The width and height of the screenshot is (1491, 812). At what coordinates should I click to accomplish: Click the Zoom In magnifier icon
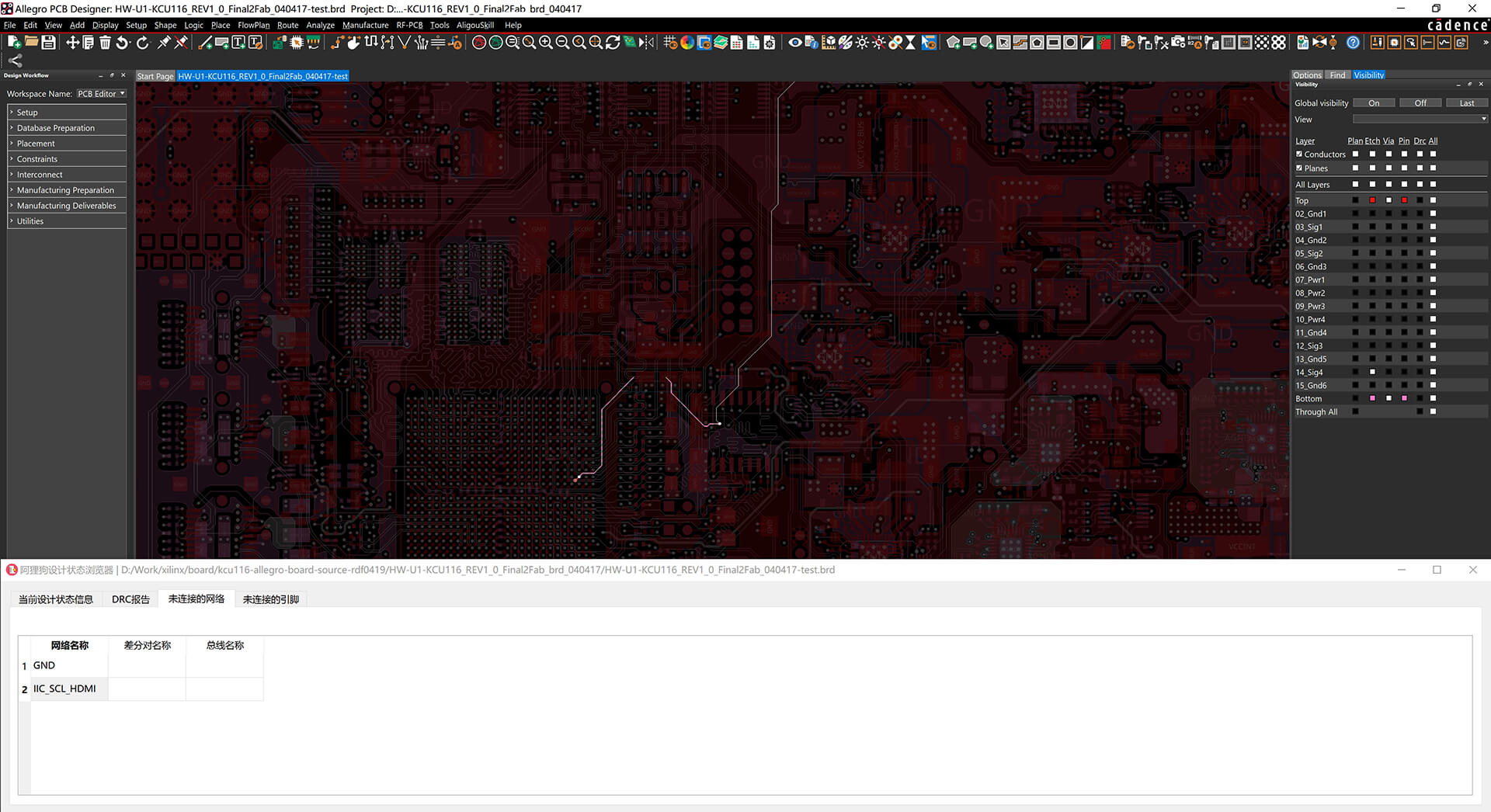(x=545, y=42)
